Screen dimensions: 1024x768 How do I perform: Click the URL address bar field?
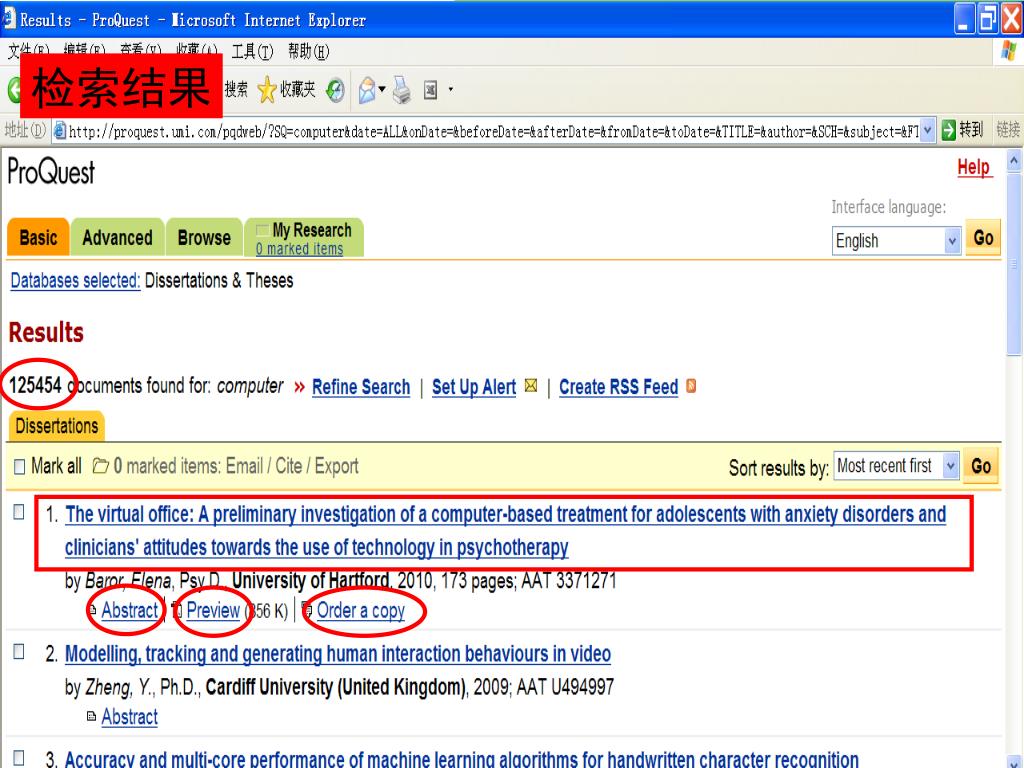[x=493, y=131]
